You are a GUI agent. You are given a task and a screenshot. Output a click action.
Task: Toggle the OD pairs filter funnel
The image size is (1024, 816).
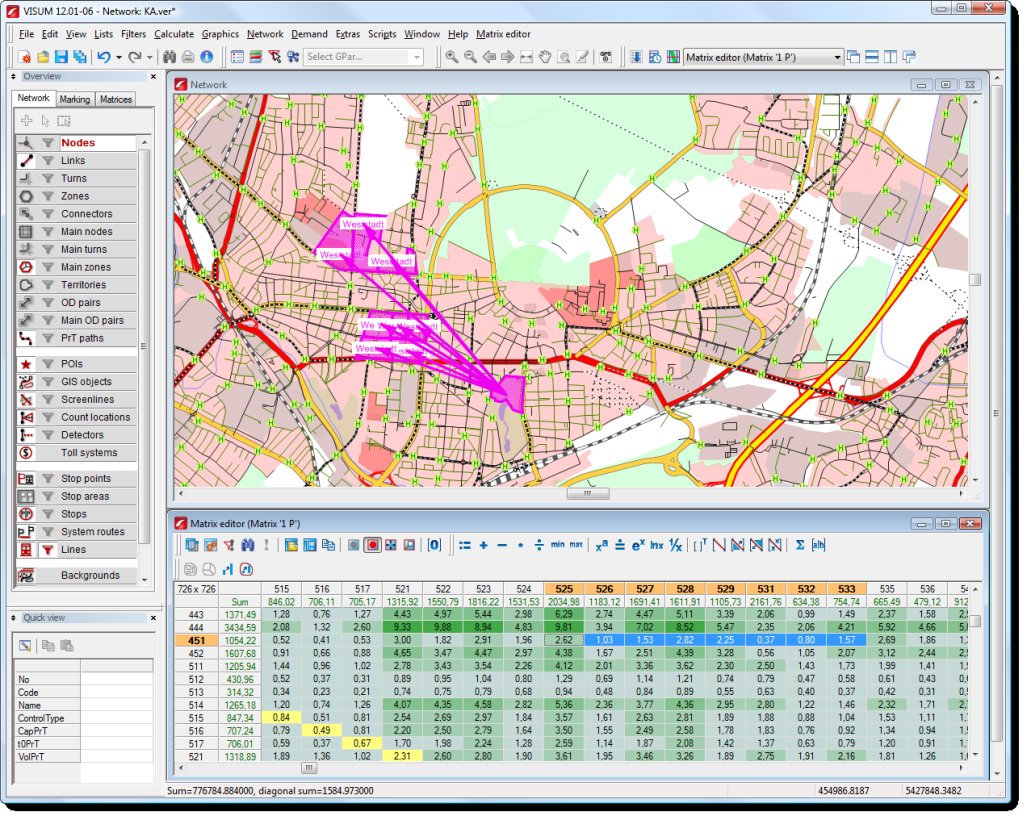click(x=48, y=302)
